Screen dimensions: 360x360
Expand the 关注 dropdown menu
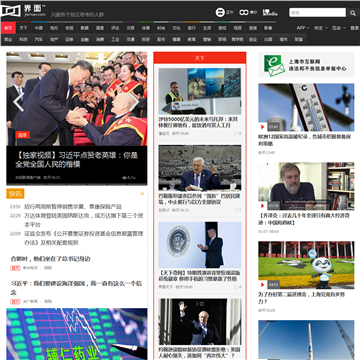tap(320, 28)
